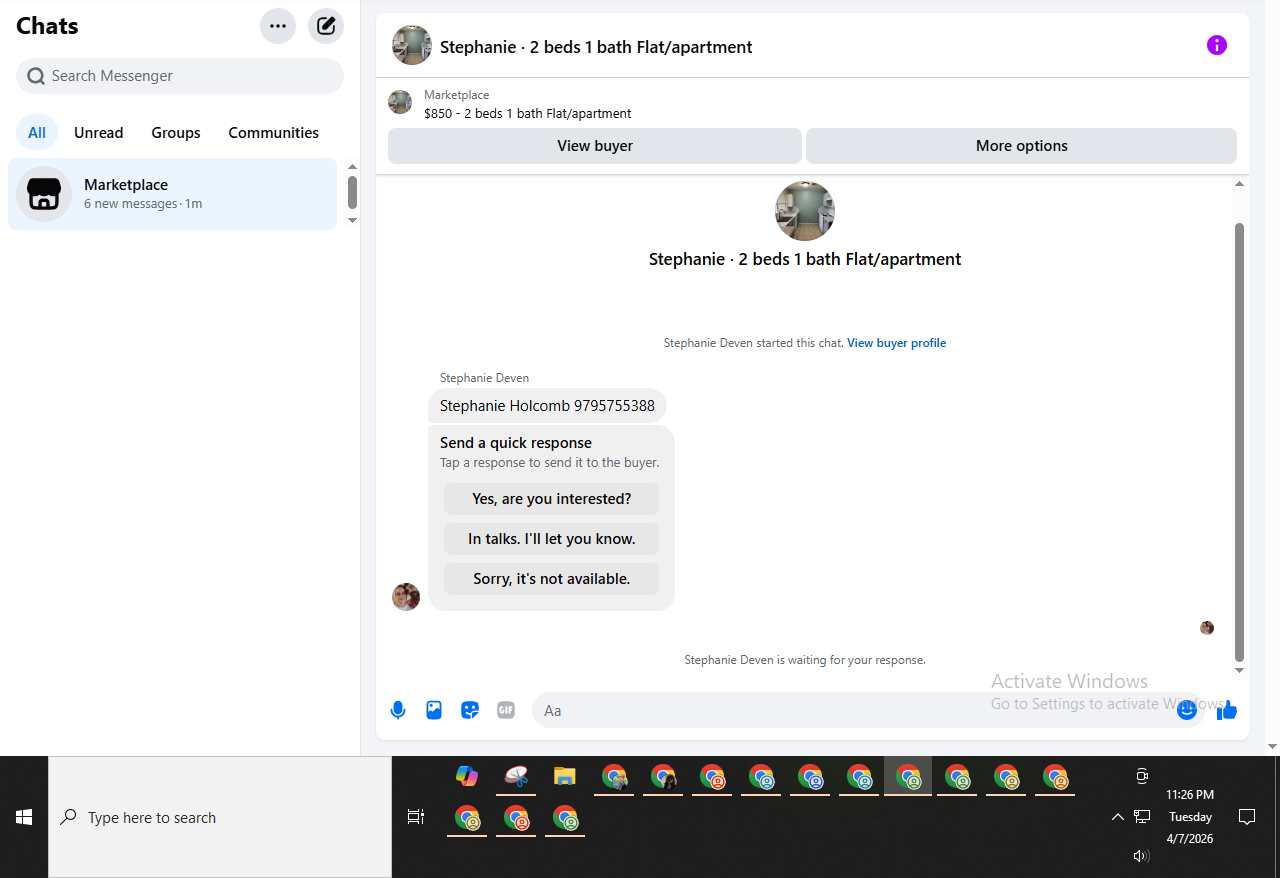Click the Marketplace storefront icon in chat list
This screenshot has width=1280, height=878.
point(44,194)
